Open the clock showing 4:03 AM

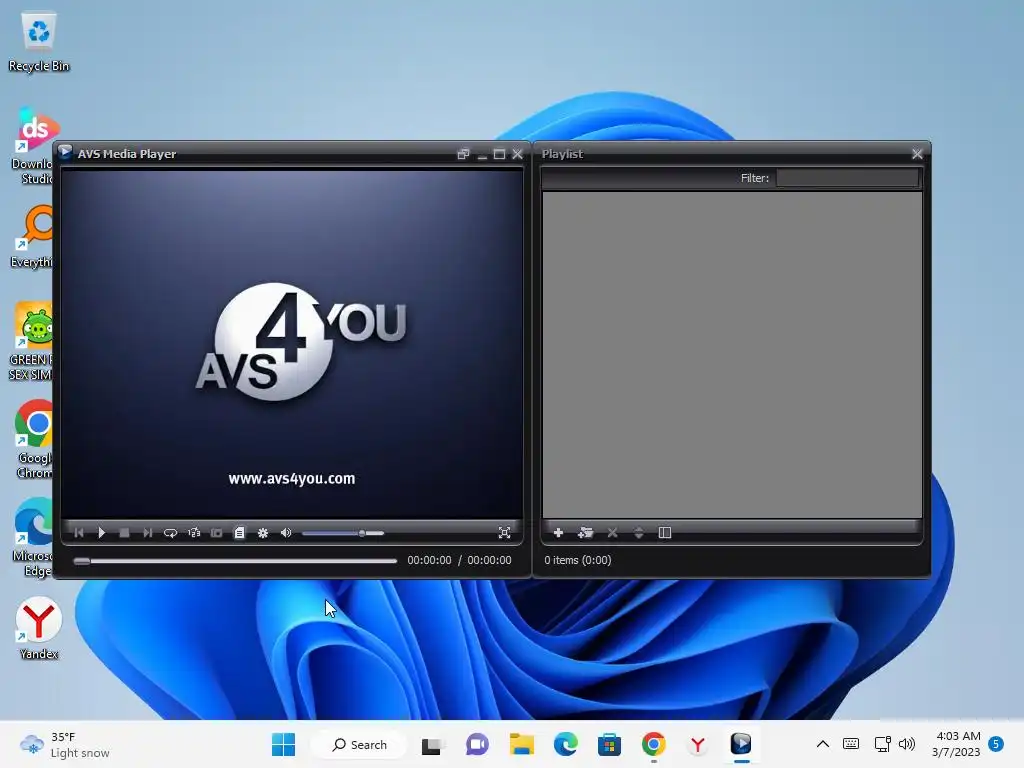click(x=956, y=744)
